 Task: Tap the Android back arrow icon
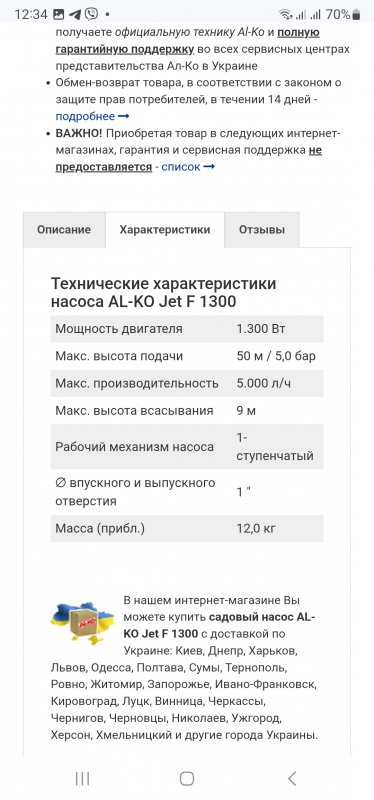[292, 778]
